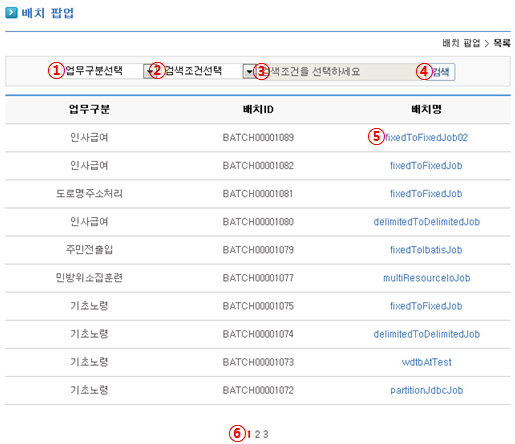Open the fixedToFixedJob02 batch link
Viewport: 515px width, 444px height.
(x=426, y=138)
